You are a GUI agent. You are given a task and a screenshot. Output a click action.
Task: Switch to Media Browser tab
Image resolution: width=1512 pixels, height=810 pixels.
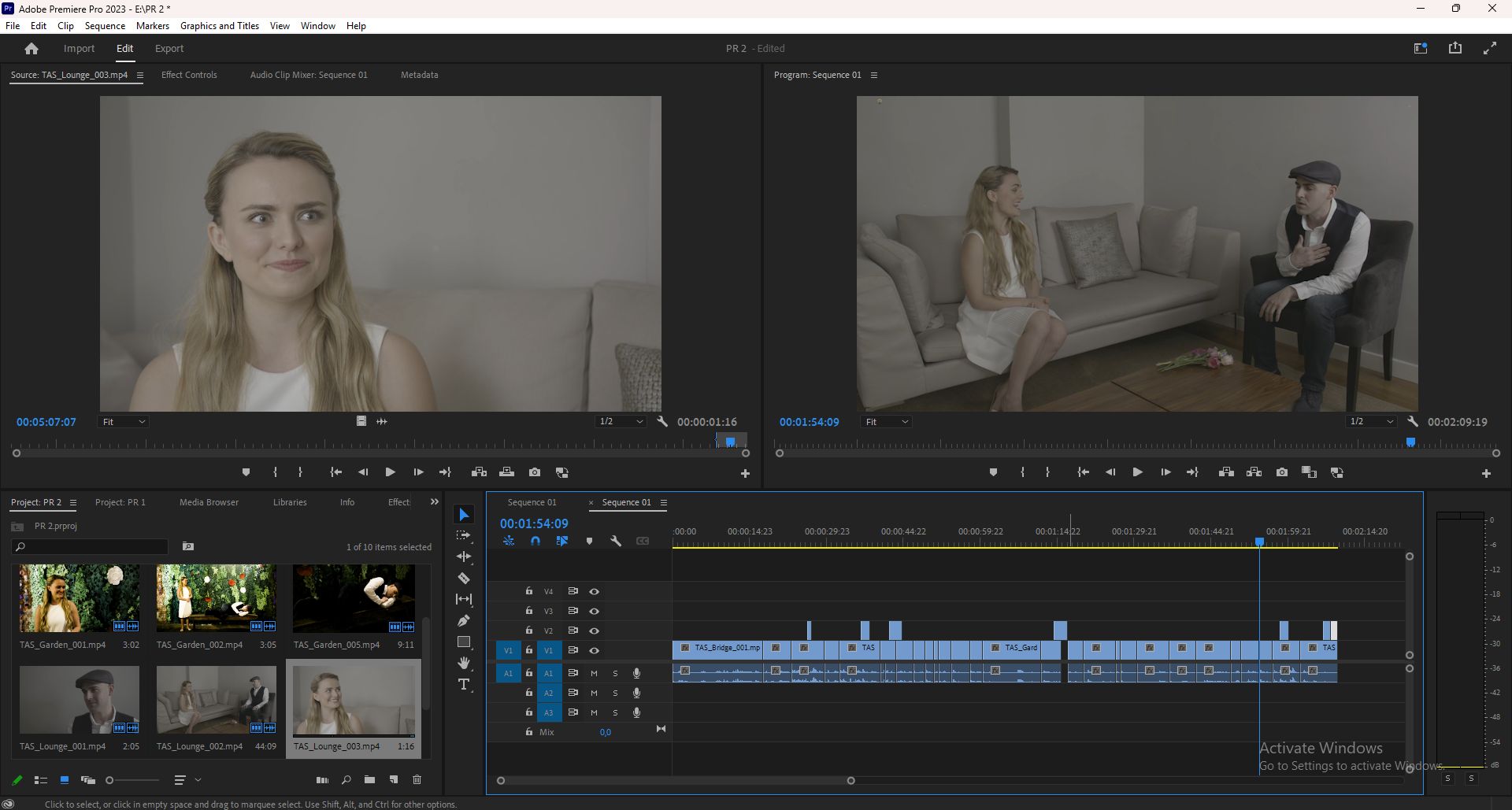point(209,502)
